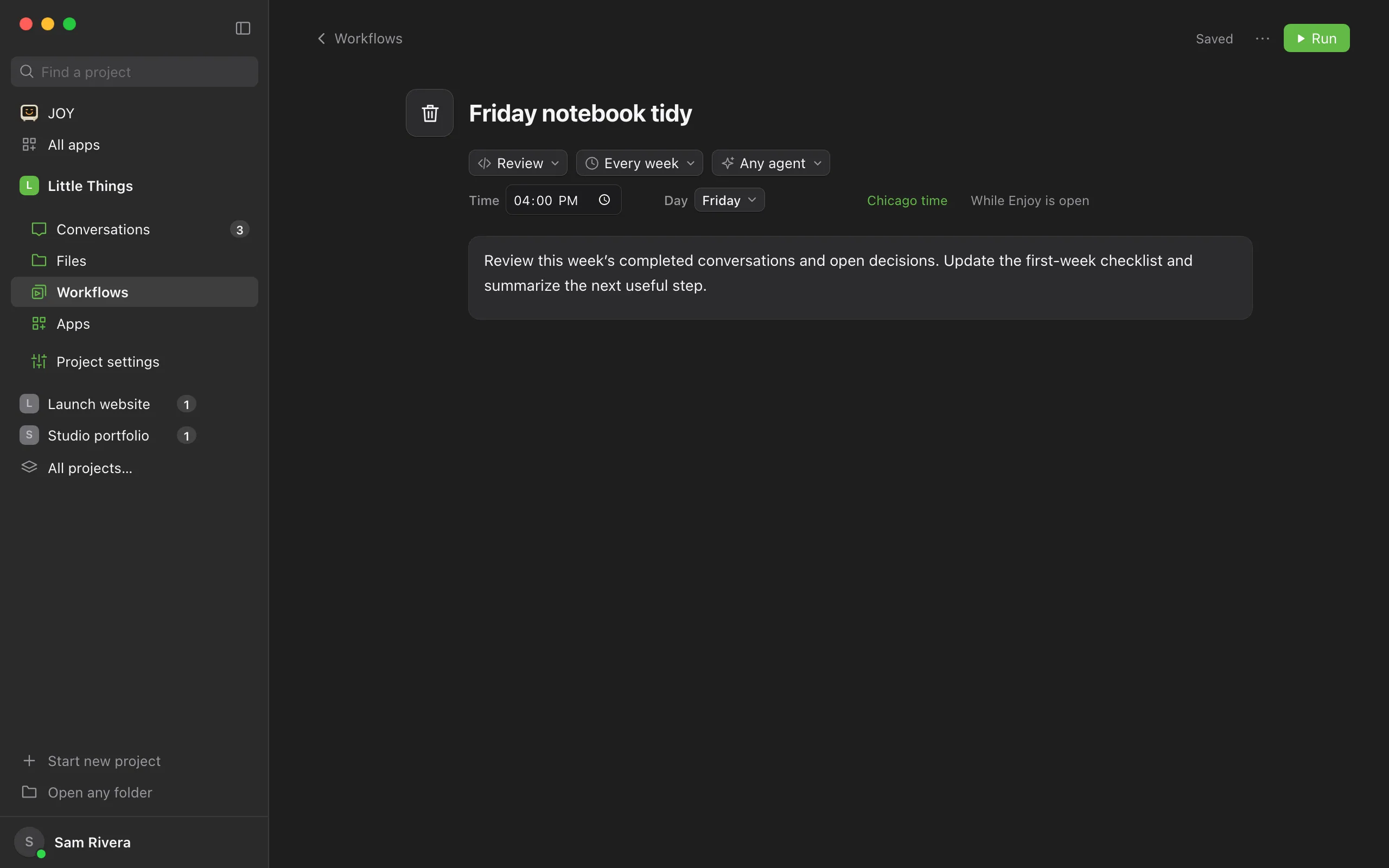1389x868 pixels.
Task: Click the 04:00 PM time field
Action: [563, 200]
